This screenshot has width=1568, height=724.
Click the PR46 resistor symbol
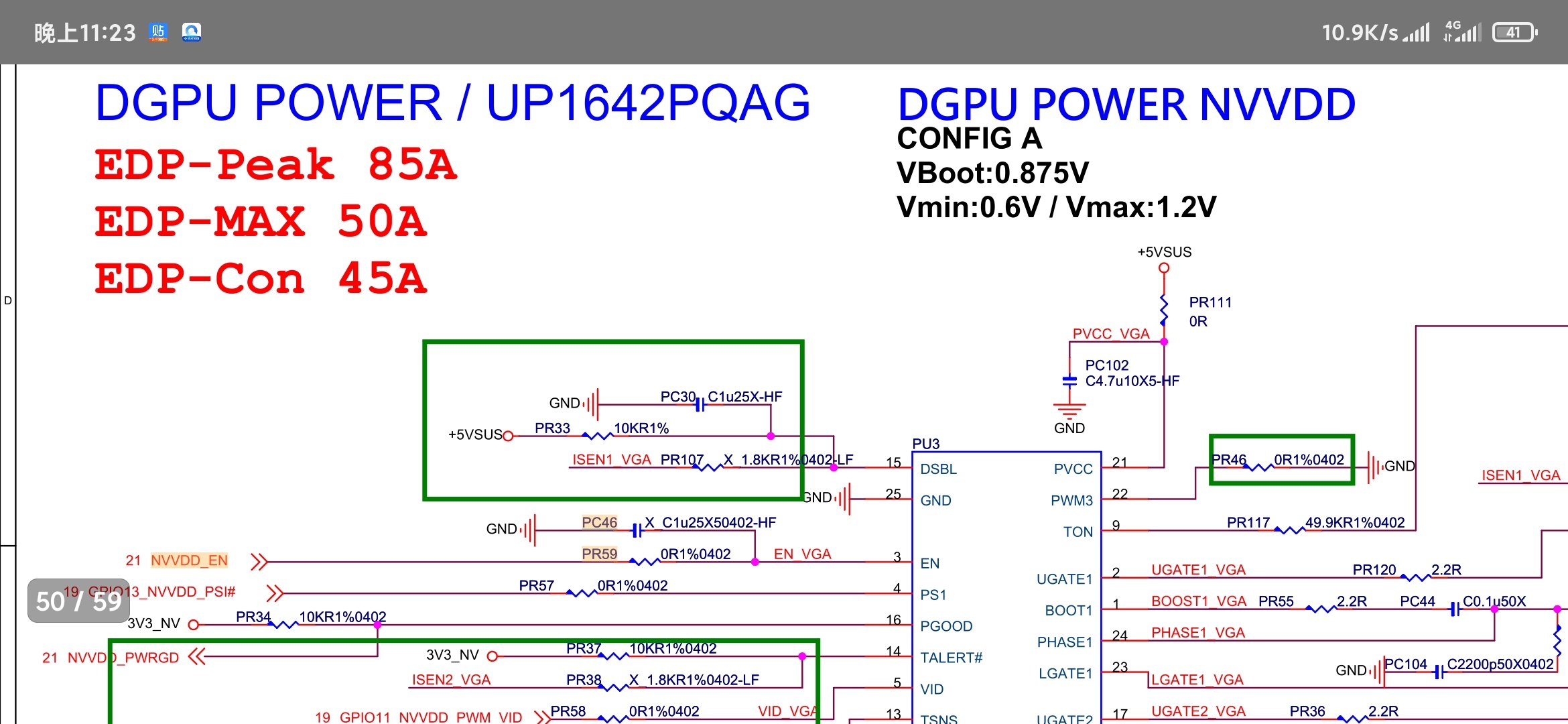coord(1259,467)
